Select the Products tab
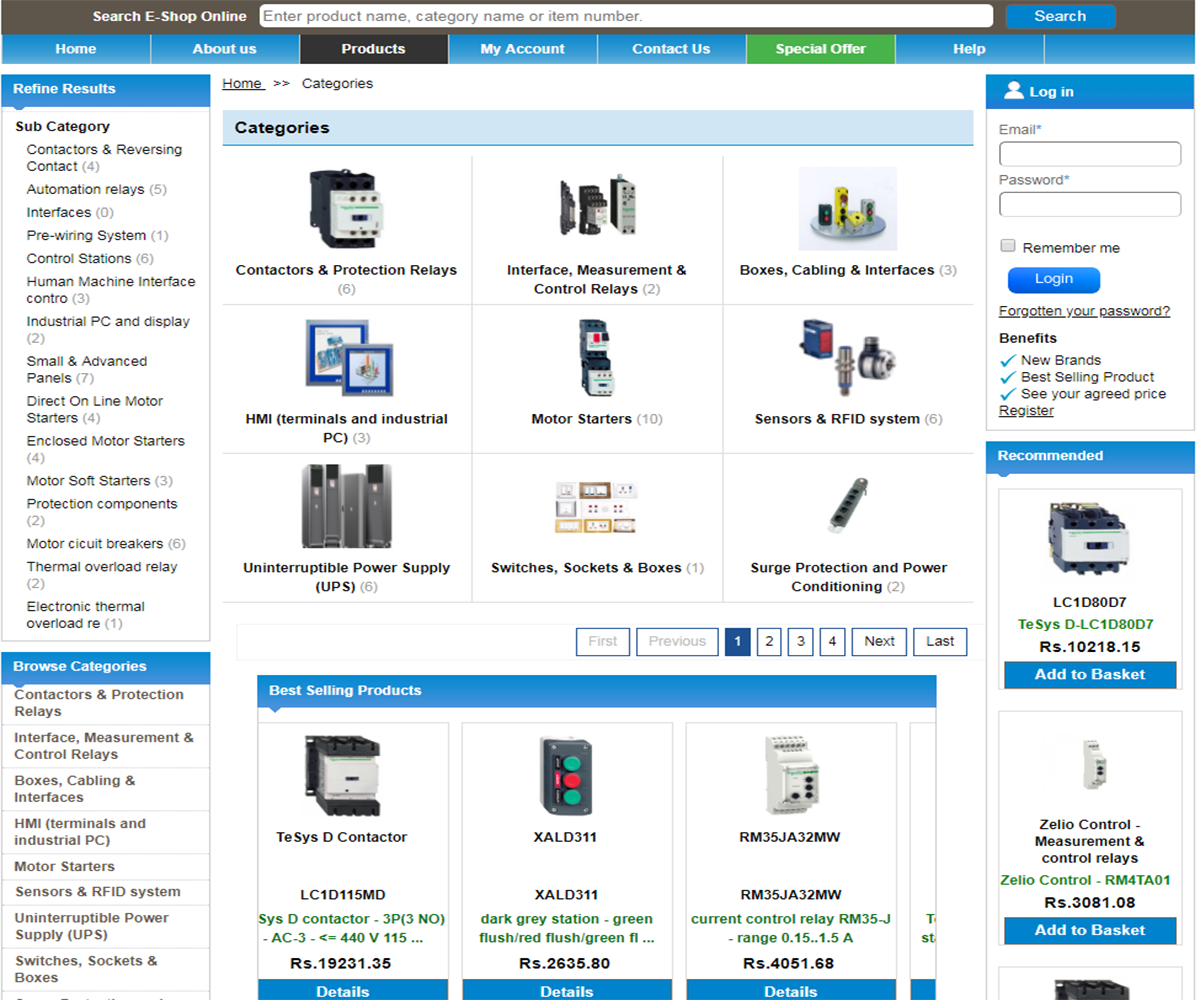This screenshot has height=1000, width=1200. pyautogui.click(x=374, y=49)
